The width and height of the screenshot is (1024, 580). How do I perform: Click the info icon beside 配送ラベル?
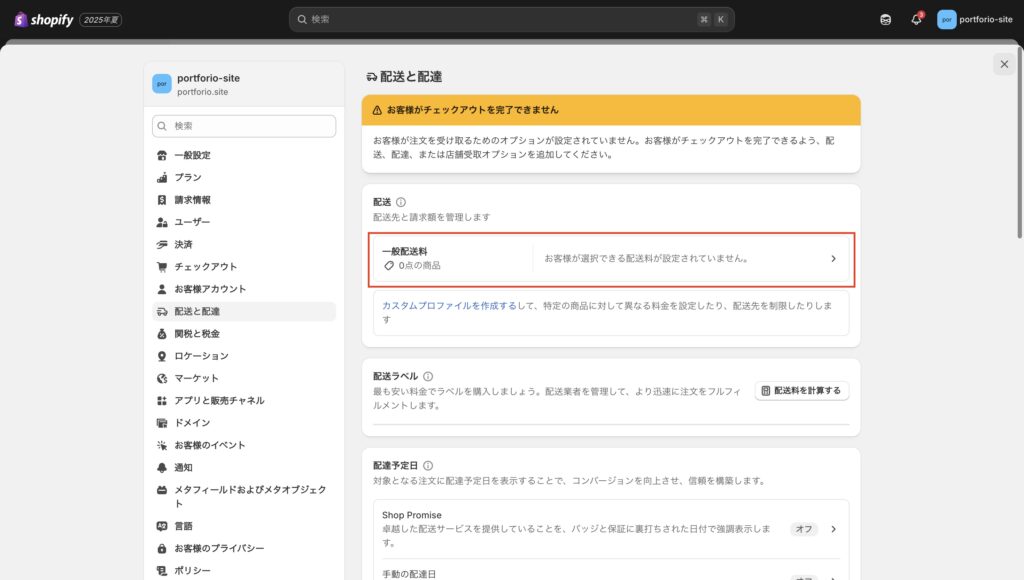[428, 376]
